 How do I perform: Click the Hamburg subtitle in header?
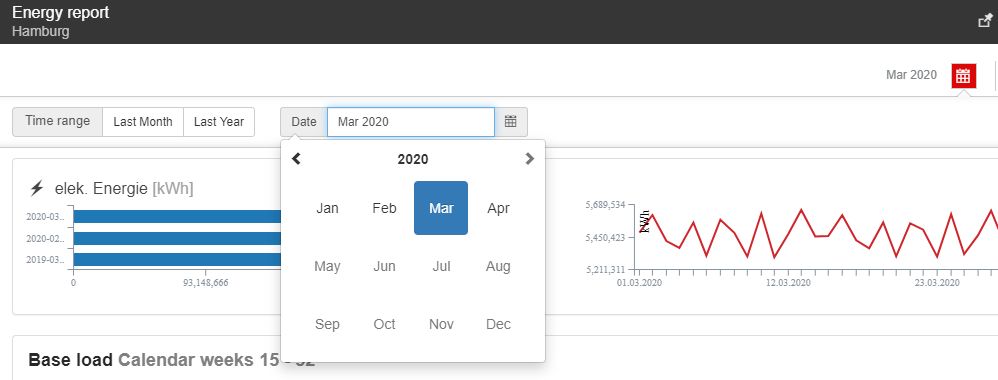(x=41, y=31)
